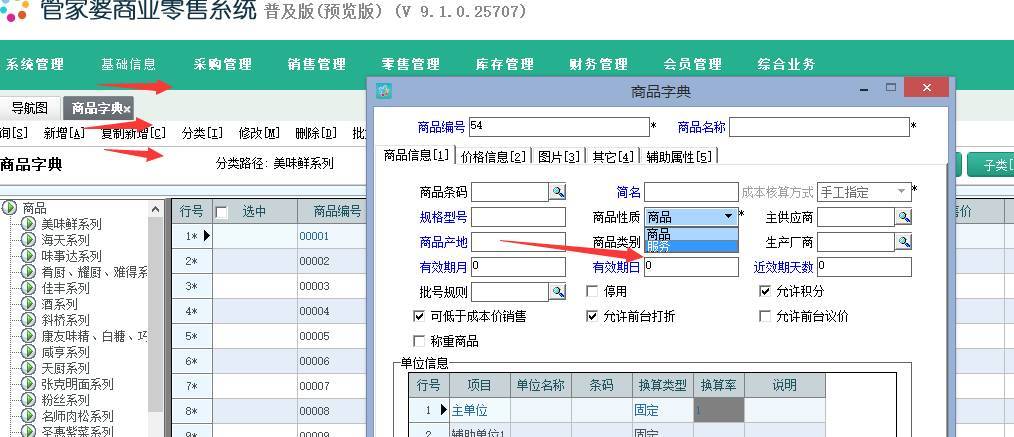1014x437 pixels.
Task: Open the 零售管理 menu
Action: pyautogui.click(x=411, y=65)
